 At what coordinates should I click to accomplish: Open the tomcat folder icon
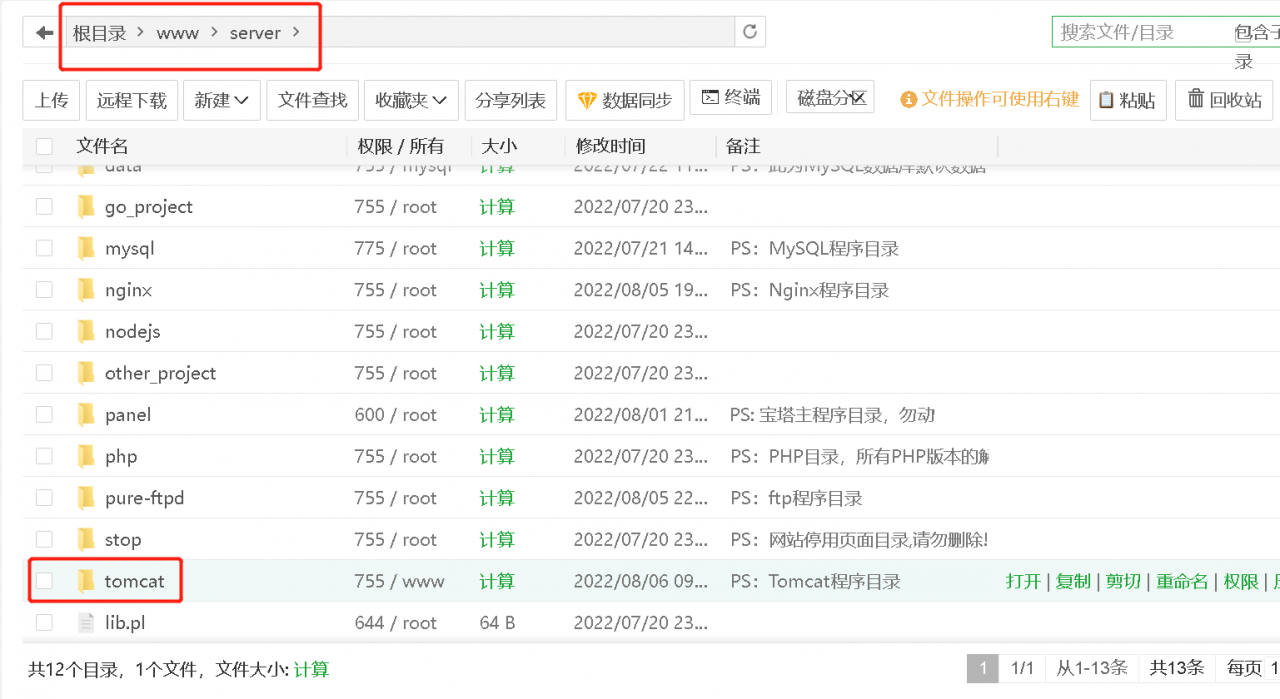click(x=86, y=580)
